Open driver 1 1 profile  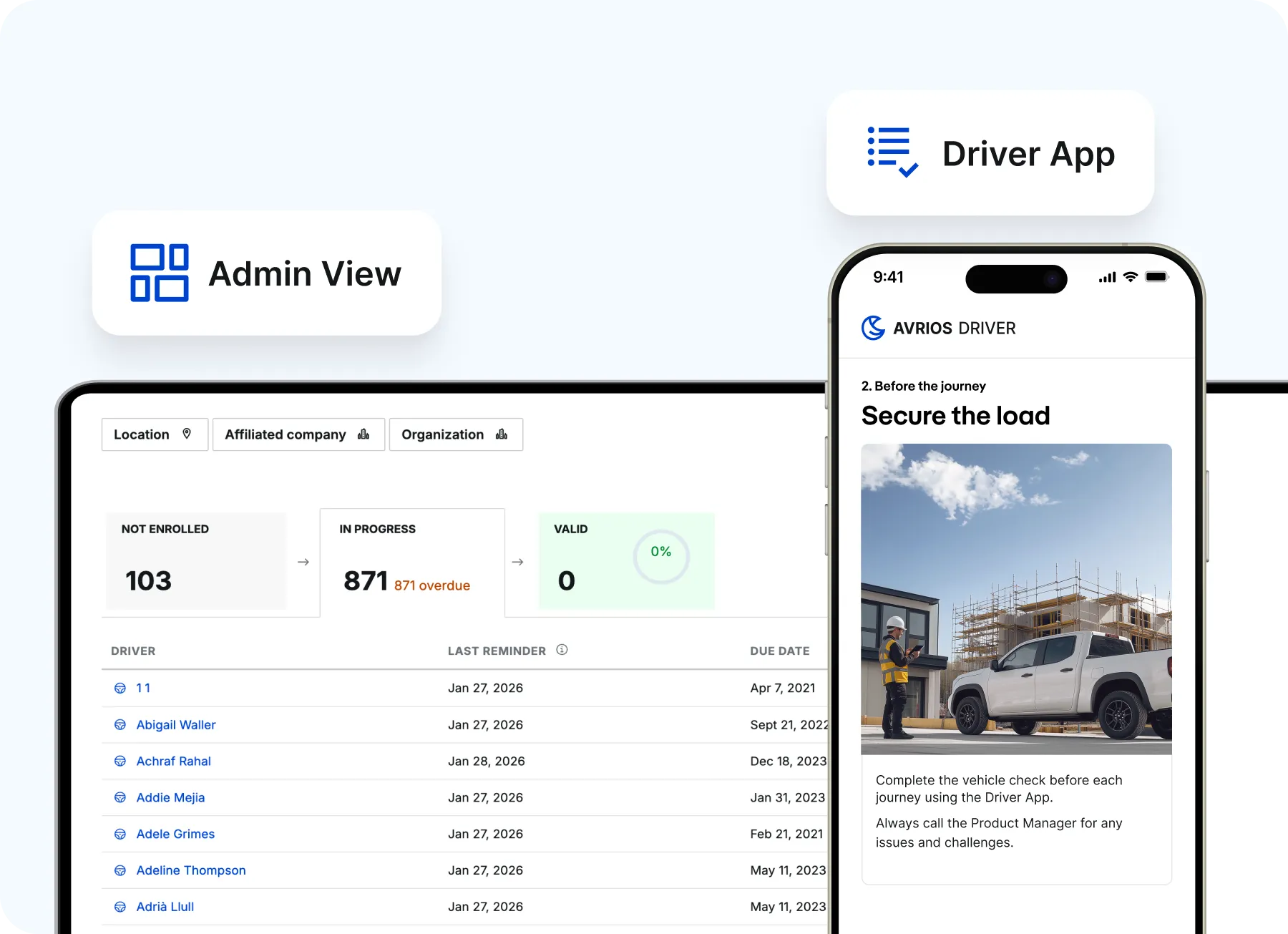(143, 688)
